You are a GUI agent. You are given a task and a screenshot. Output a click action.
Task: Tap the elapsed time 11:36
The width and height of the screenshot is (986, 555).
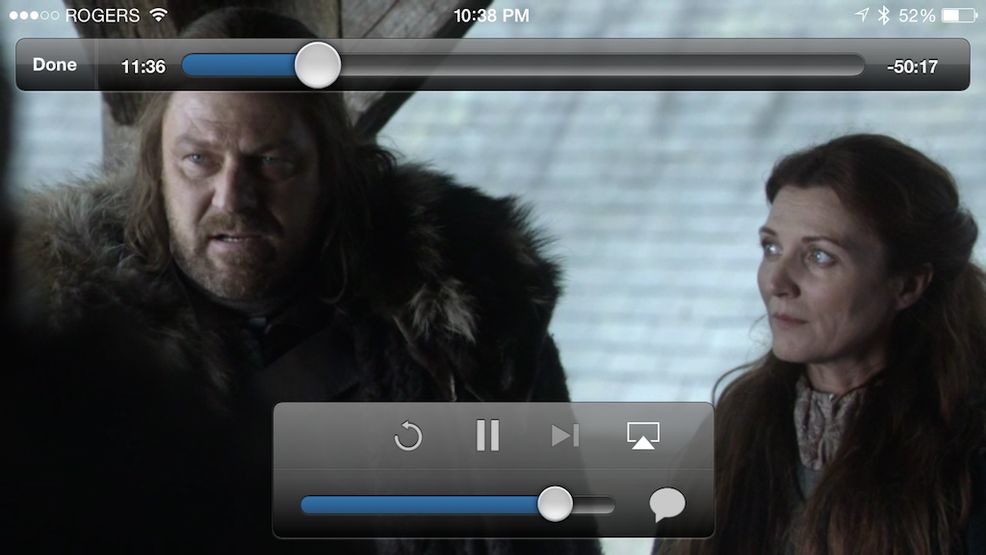(x=143, y=67)
